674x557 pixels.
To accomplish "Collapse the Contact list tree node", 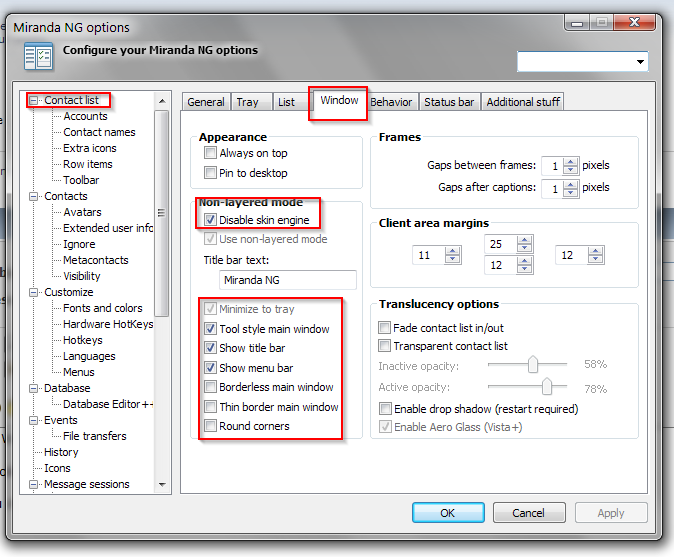I will pos(33,101).
